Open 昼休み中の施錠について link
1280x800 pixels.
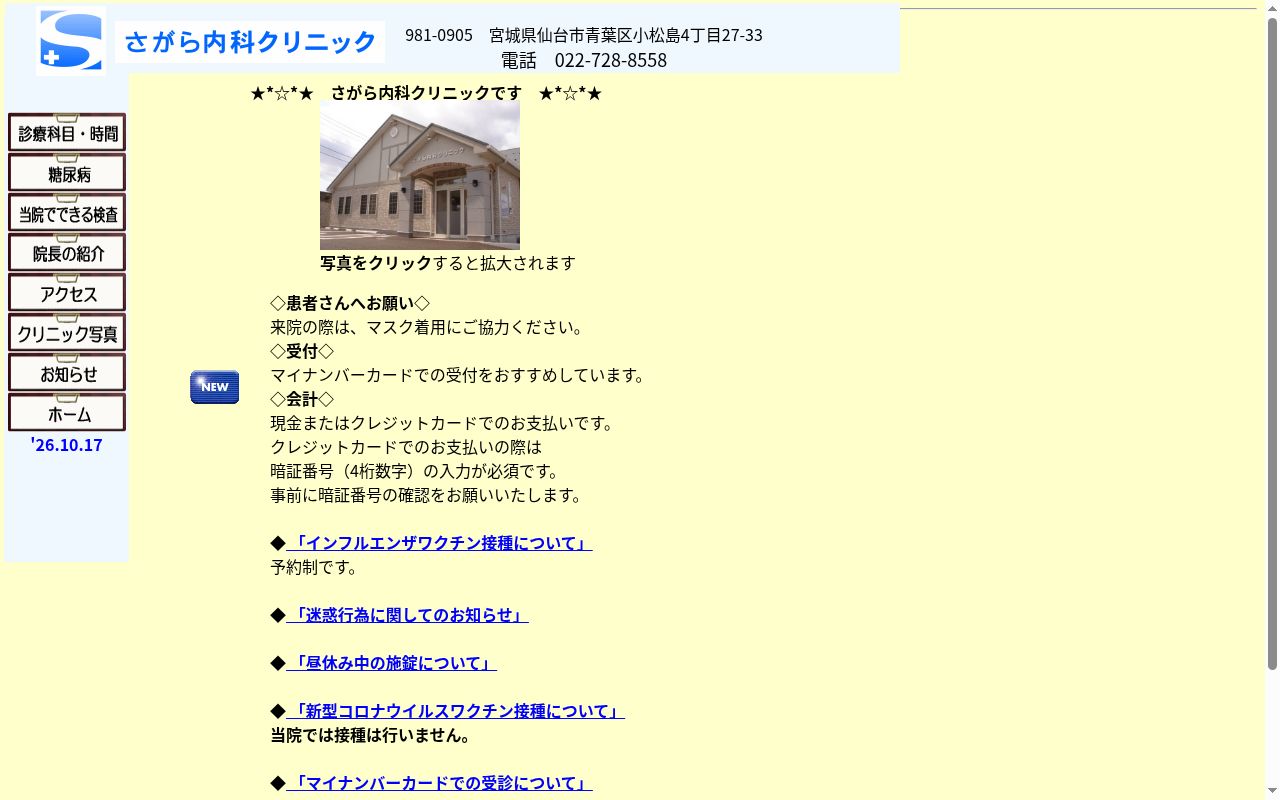(x=391, y=663)
